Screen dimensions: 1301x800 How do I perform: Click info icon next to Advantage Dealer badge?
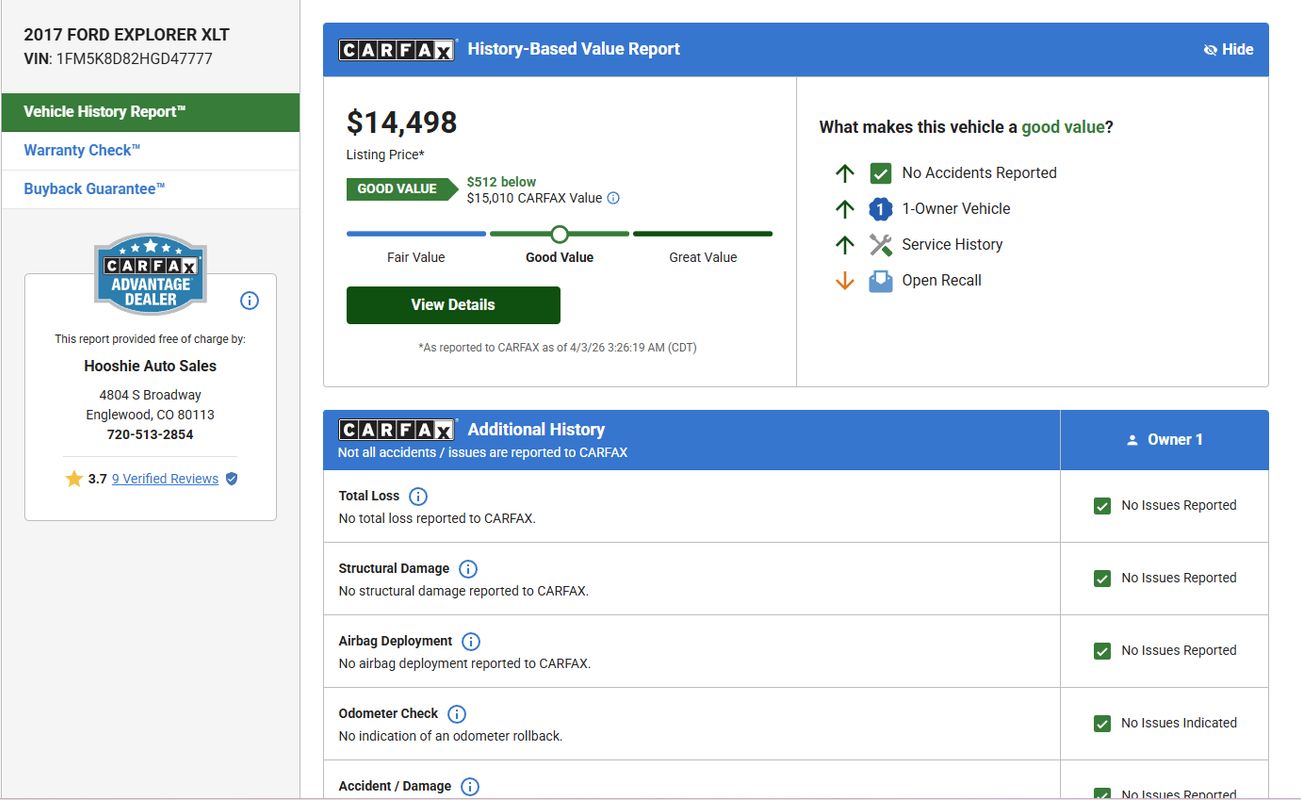[250, 301]
